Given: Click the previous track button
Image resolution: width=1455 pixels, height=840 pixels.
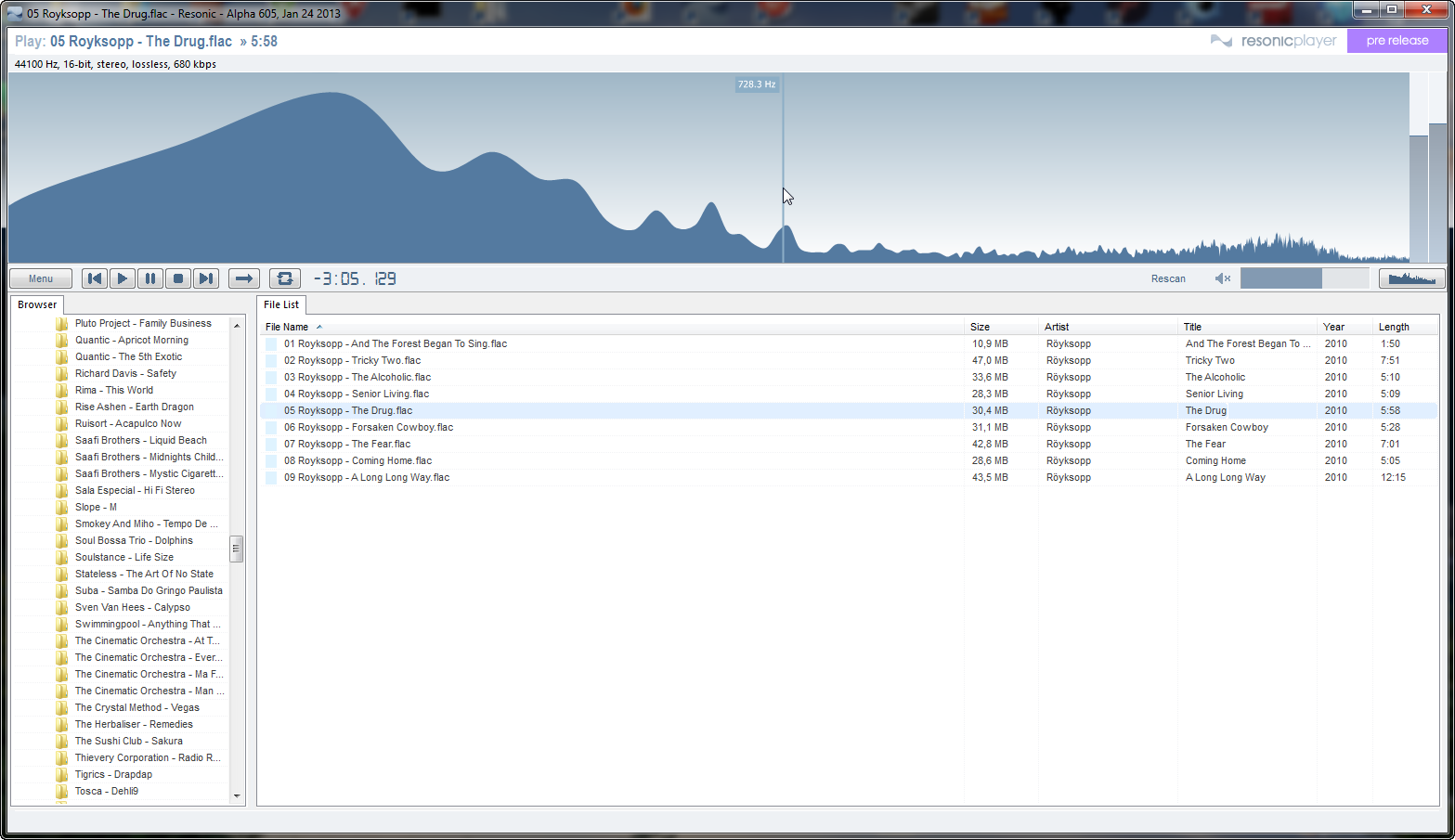Looking at the screenshot, I should coord(95,278).
